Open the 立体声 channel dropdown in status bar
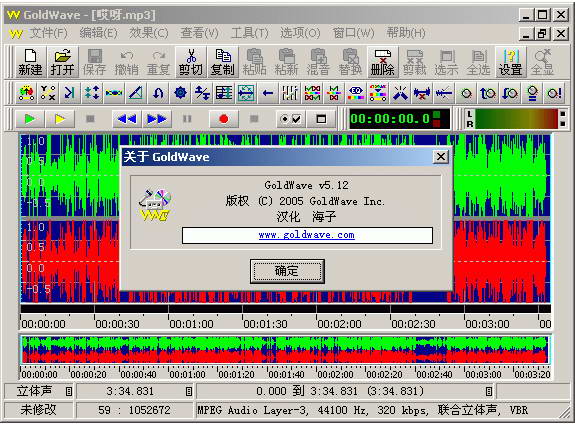This screenshot has height=424, width=575. coord(69,392)
